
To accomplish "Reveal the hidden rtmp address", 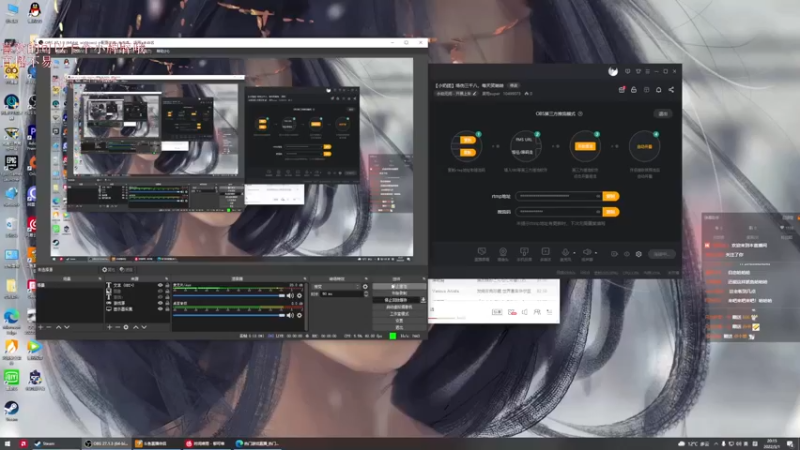I will [598, 196].
